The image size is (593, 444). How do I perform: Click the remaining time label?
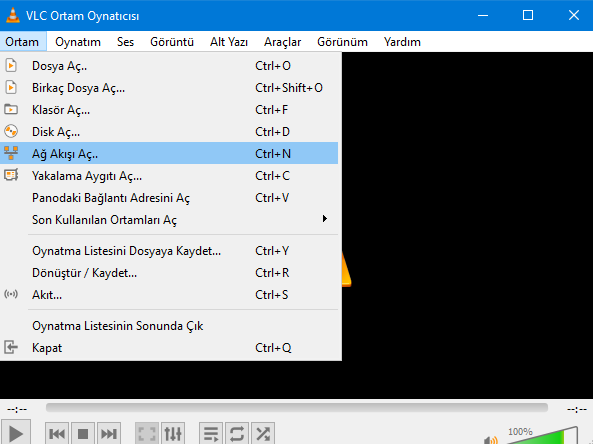click(x=577, y=409)
